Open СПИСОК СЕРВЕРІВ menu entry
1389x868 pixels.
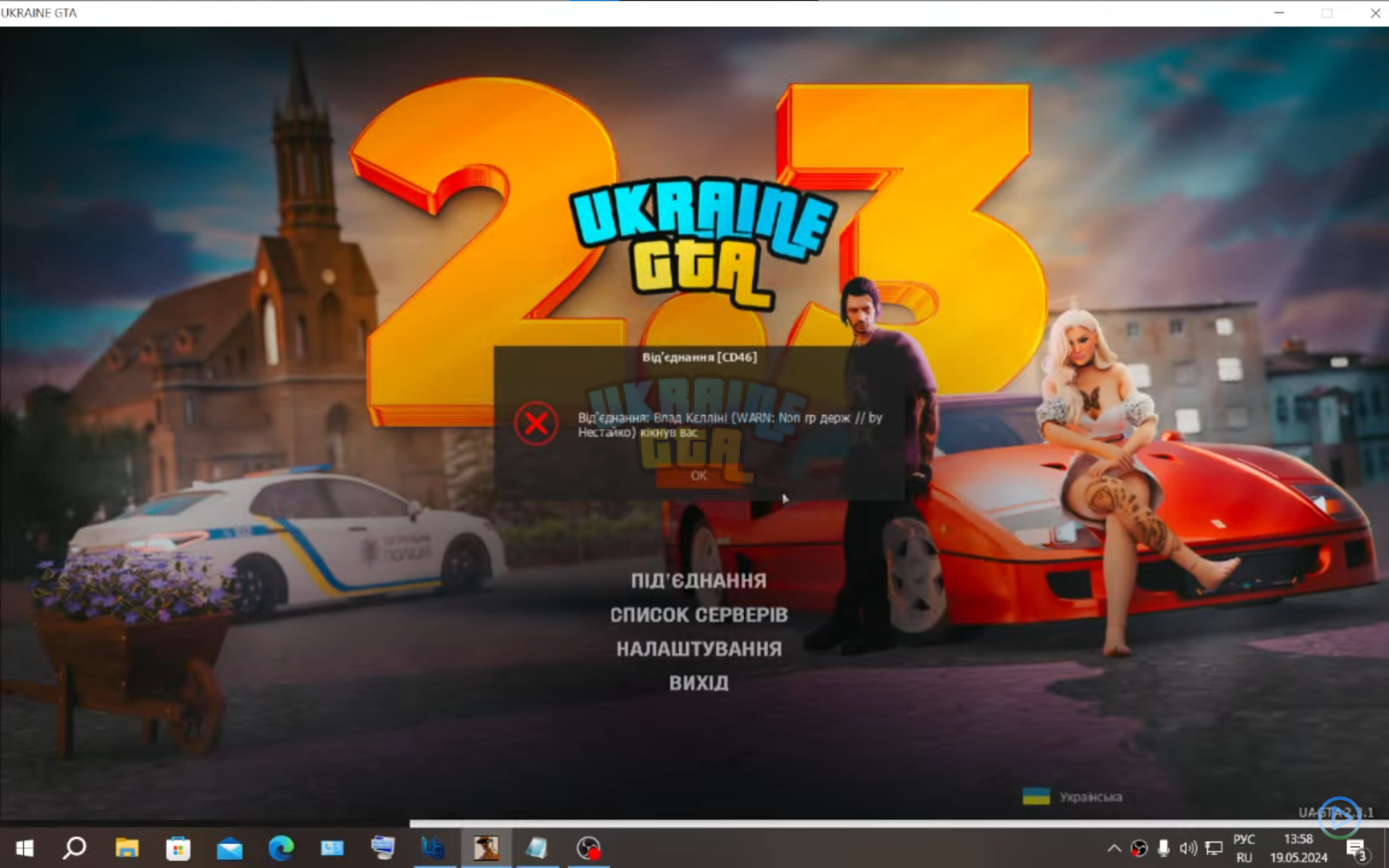point(699,615)
